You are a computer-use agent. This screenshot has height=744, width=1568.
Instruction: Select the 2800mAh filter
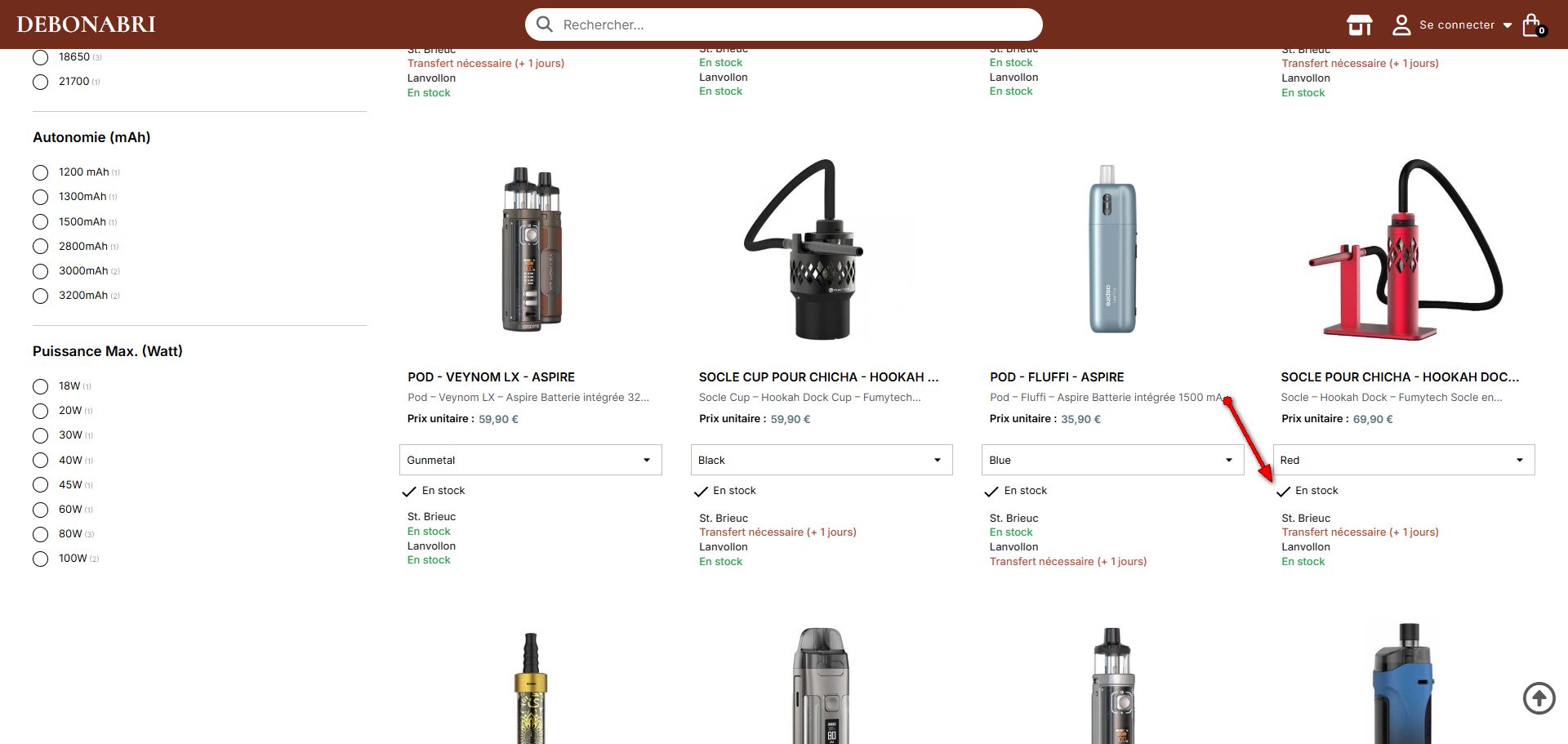41,247
